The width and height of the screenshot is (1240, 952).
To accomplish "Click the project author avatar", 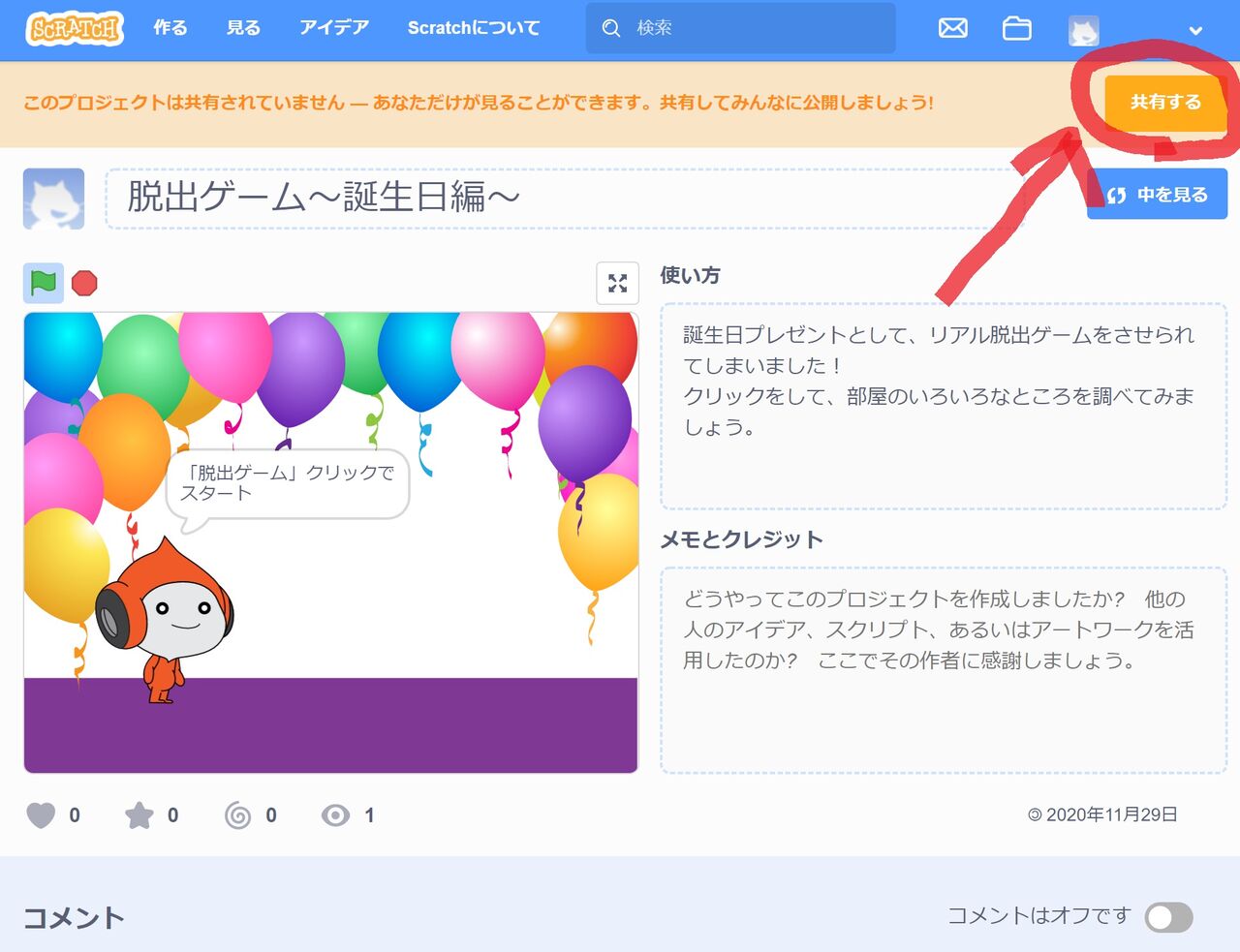I will (53, 199).
